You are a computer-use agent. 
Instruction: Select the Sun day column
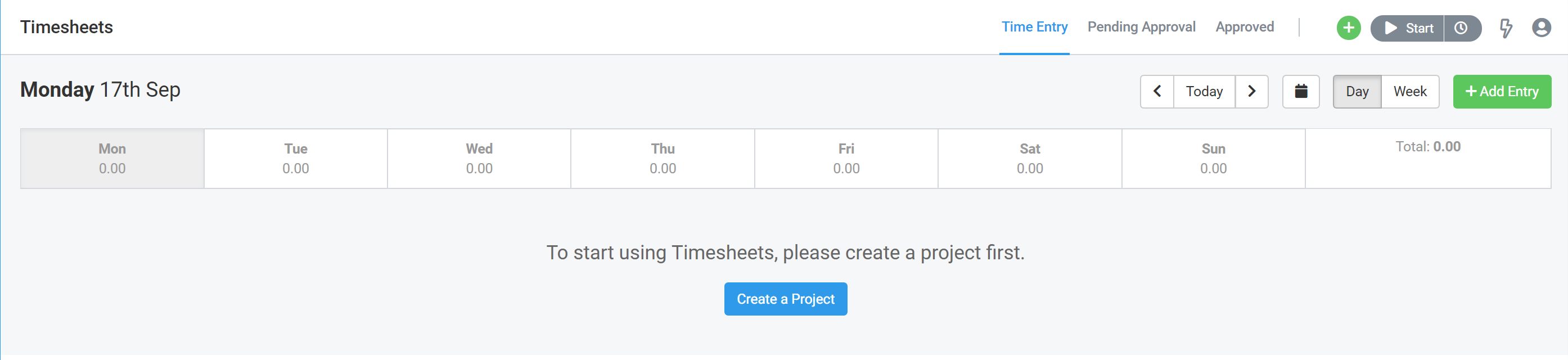pyautogui.click(x=1213, y=159)
